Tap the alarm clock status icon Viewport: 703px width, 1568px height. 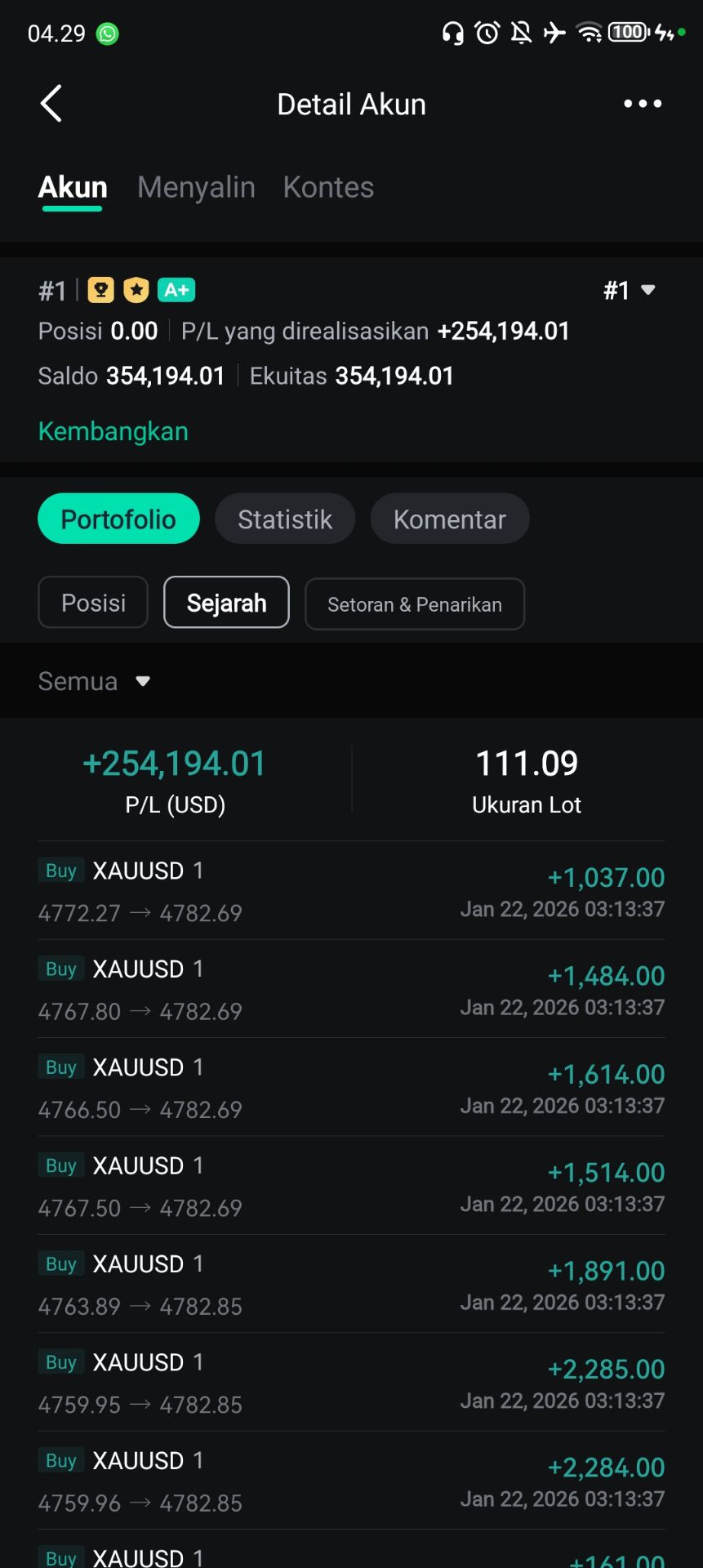487,33
